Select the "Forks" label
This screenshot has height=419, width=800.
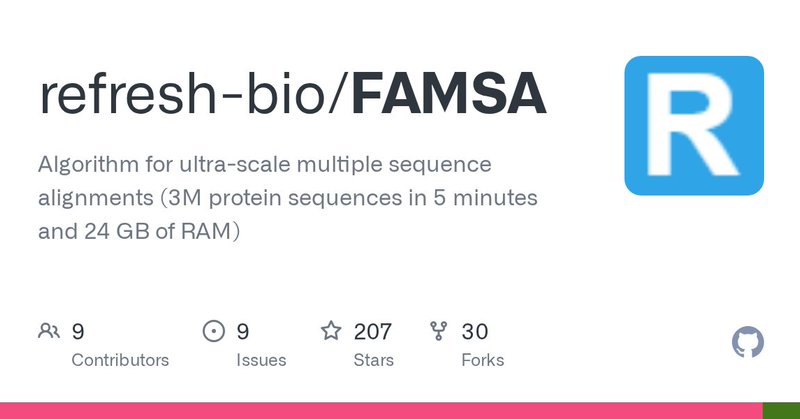tap(483, 360)
